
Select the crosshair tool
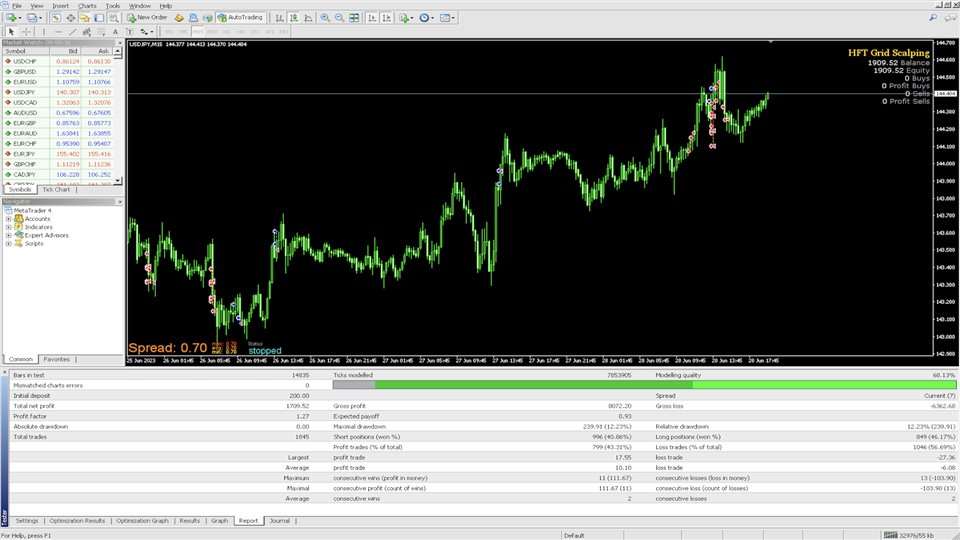[x=26, y=31]
